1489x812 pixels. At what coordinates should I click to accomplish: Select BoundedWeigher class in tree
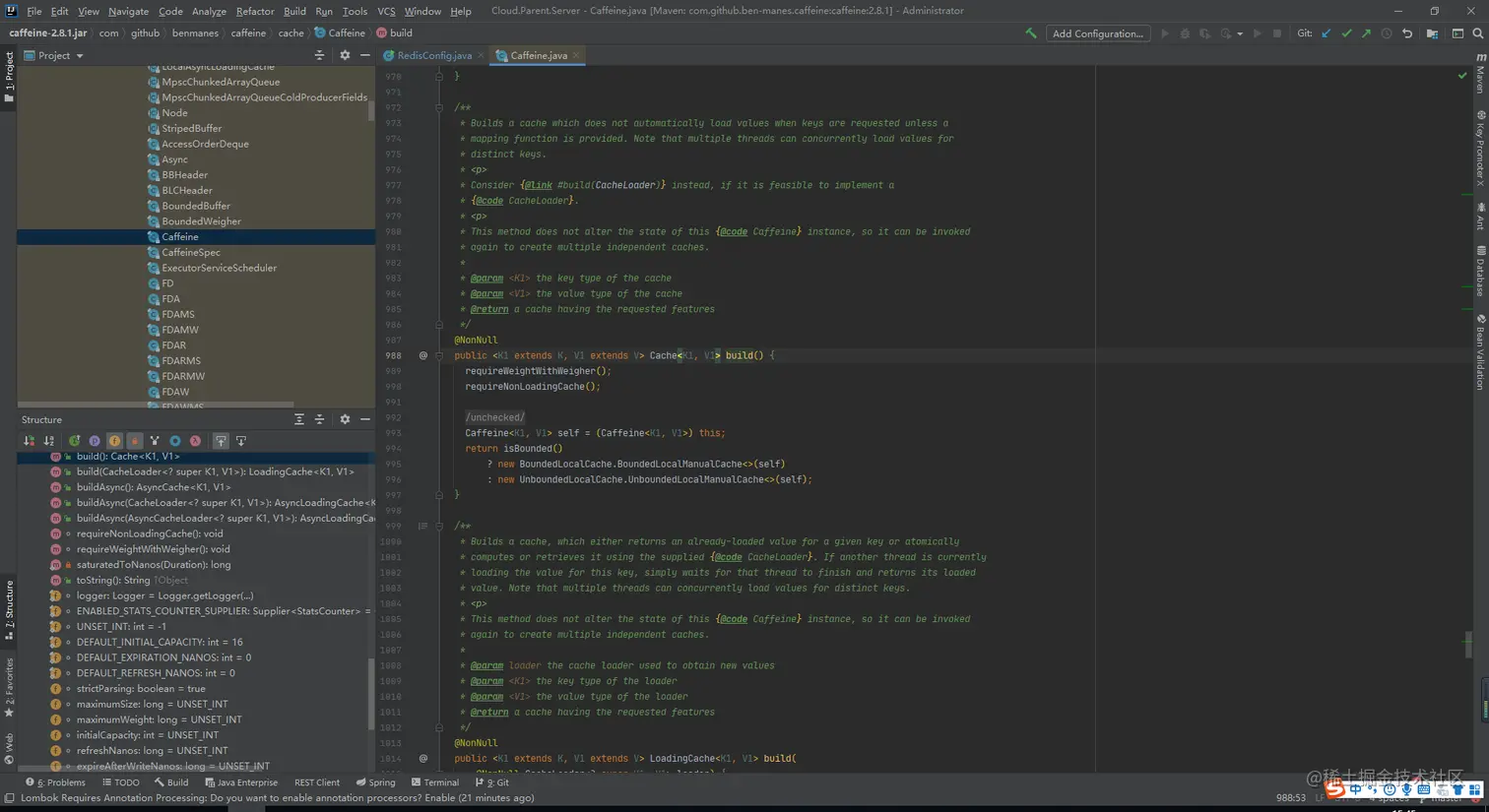(201, 221)
